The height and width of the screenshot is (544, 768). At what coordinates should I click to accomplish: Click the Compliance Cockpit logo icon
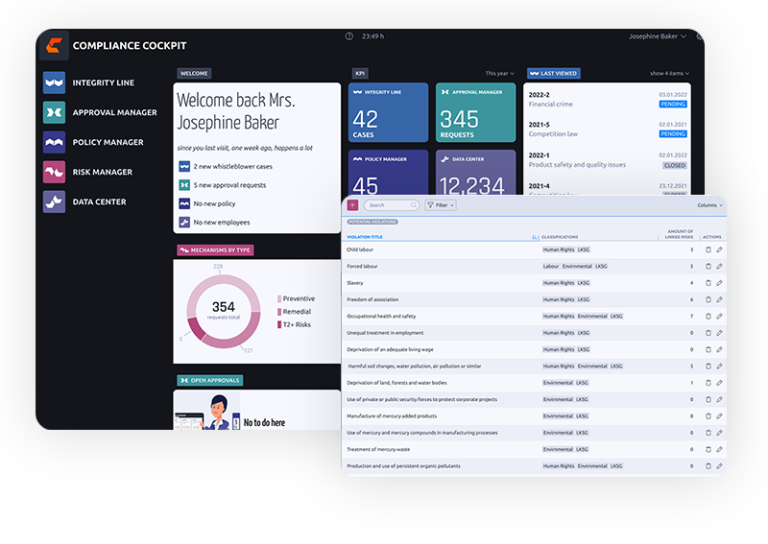tap(54, 46)
